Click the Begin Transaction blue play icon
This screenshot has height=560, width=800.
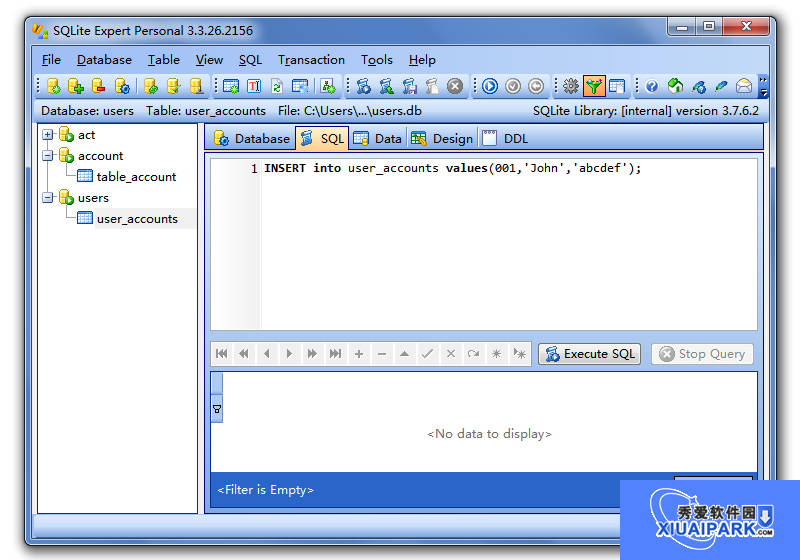(x=490, y=86)
